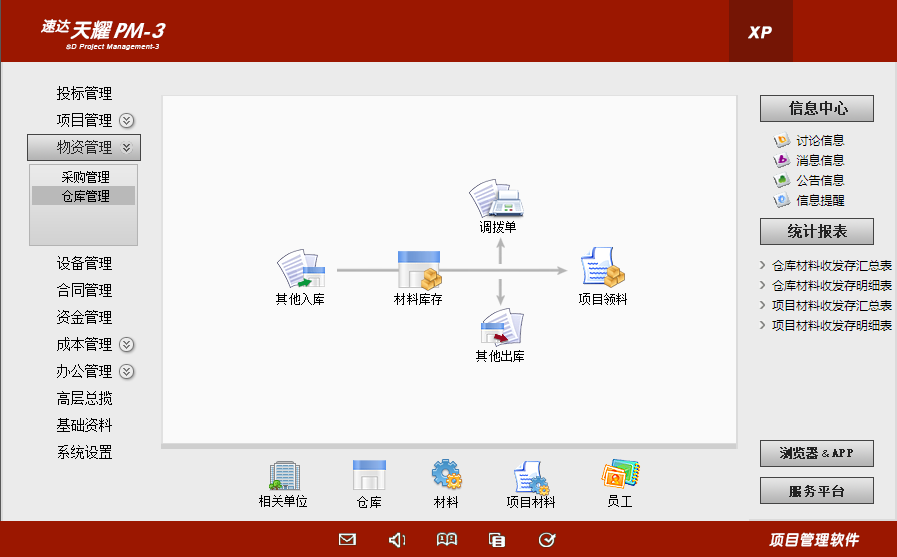This screenshot has width=897, height=557.
Task: Open the 材料 gear icon
Action: [x=446, y=475]
